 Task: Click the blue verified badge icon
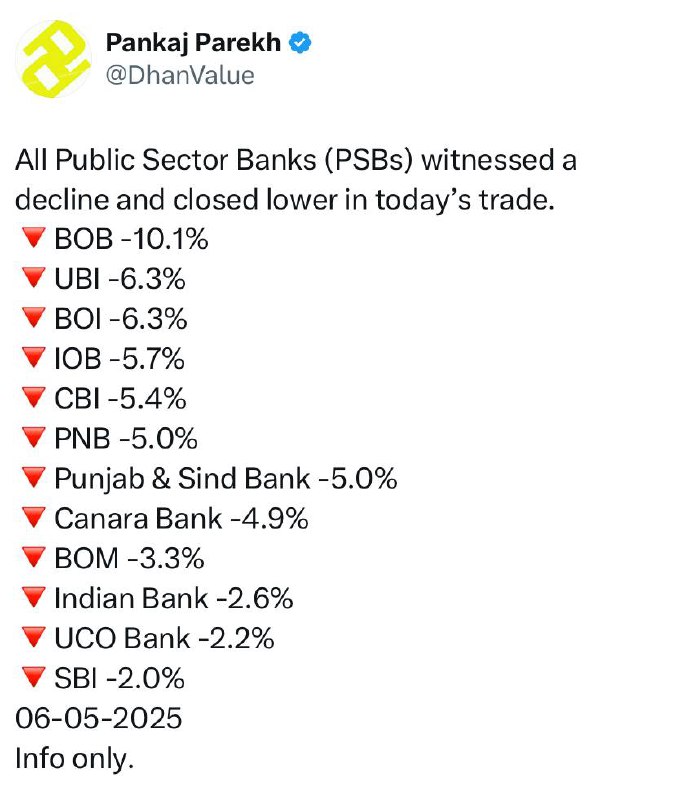(300, 42)
